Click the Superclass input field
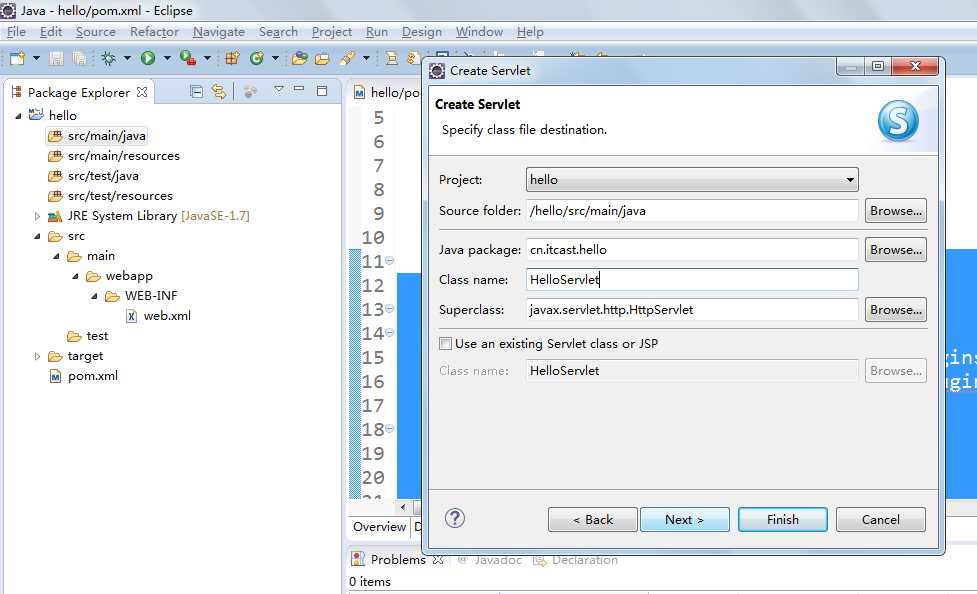This screenshot has width=977, height=594. (692, 310)
